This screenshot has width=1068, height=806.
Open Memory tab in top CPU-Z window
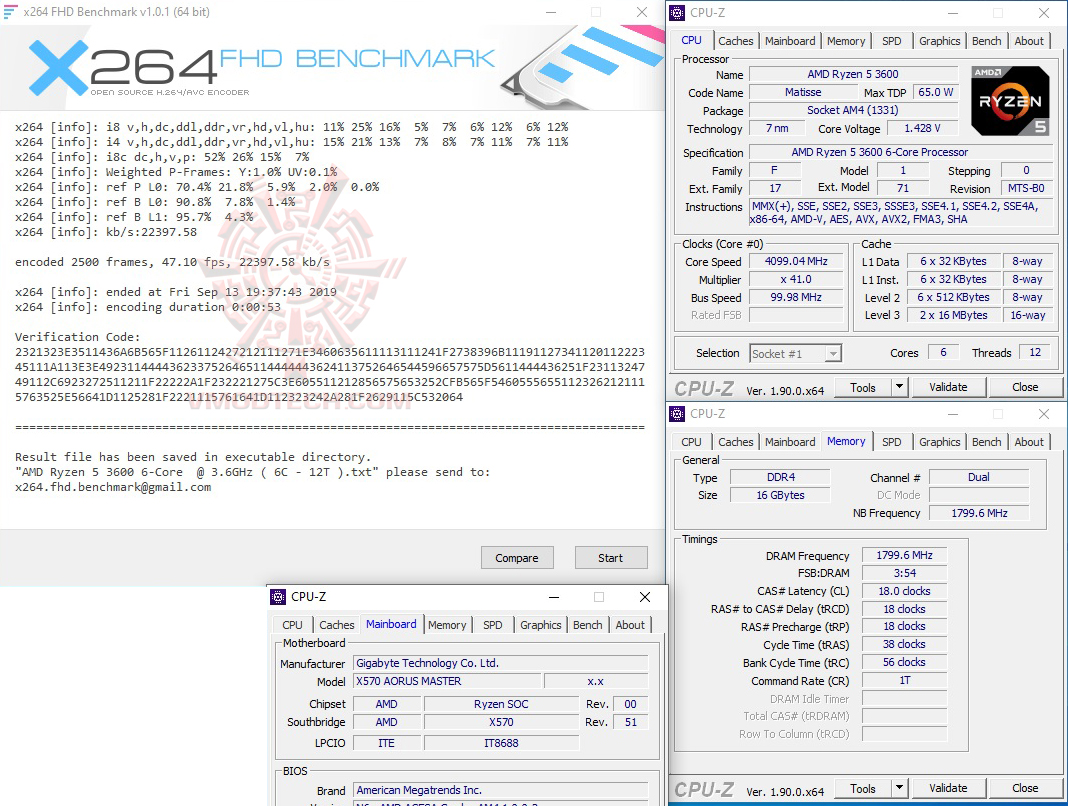846,41
